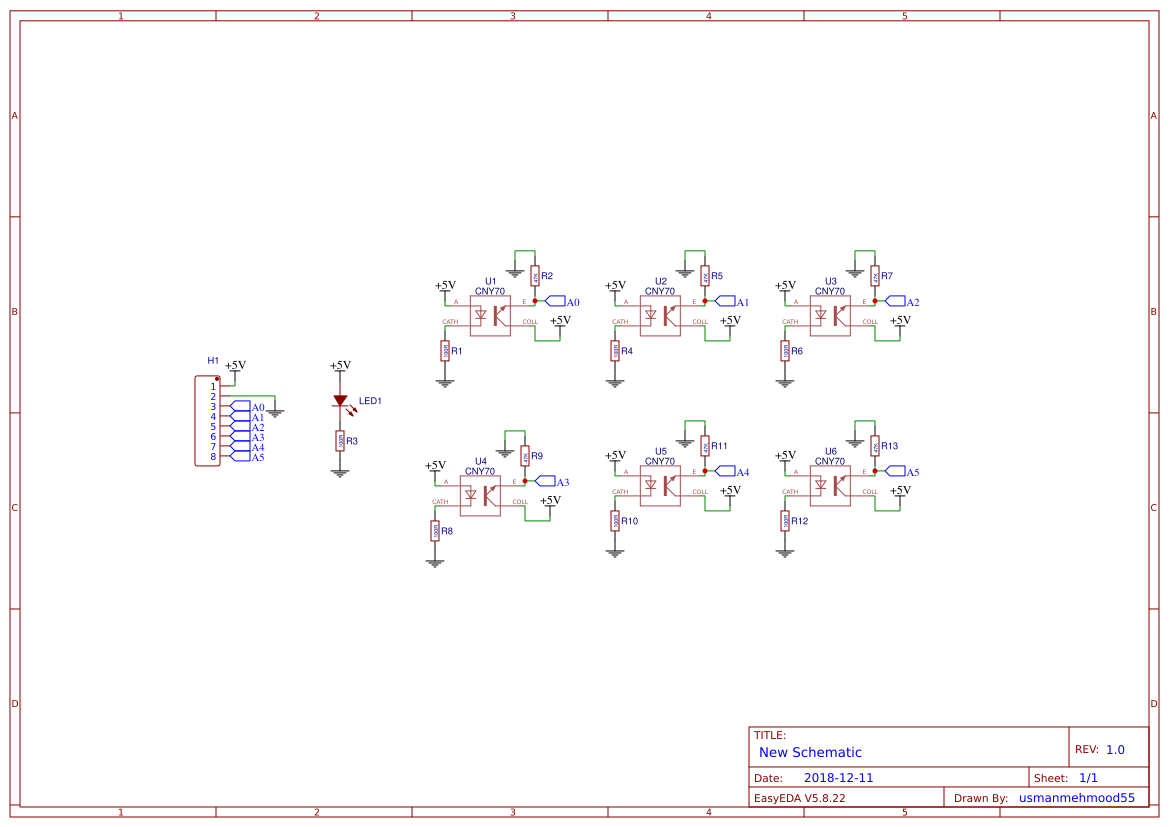Click the +5V power flag above LED1
Viewport: 1169px width, 827px height.
[340, 364]
